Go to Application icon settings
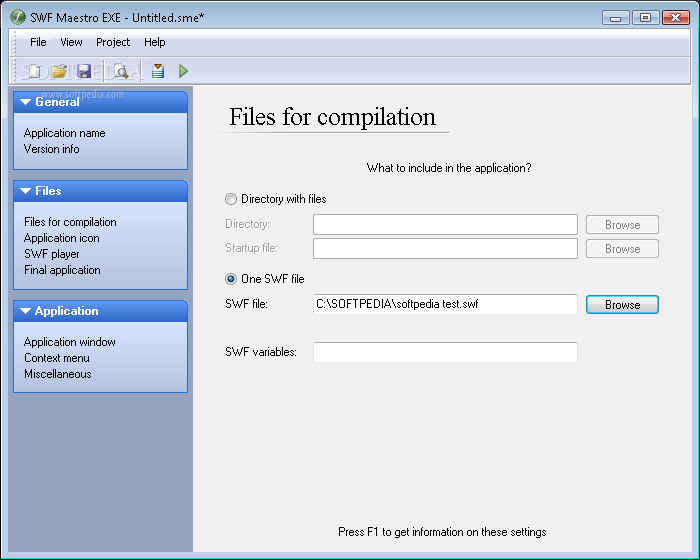 [x=62, y=238]
